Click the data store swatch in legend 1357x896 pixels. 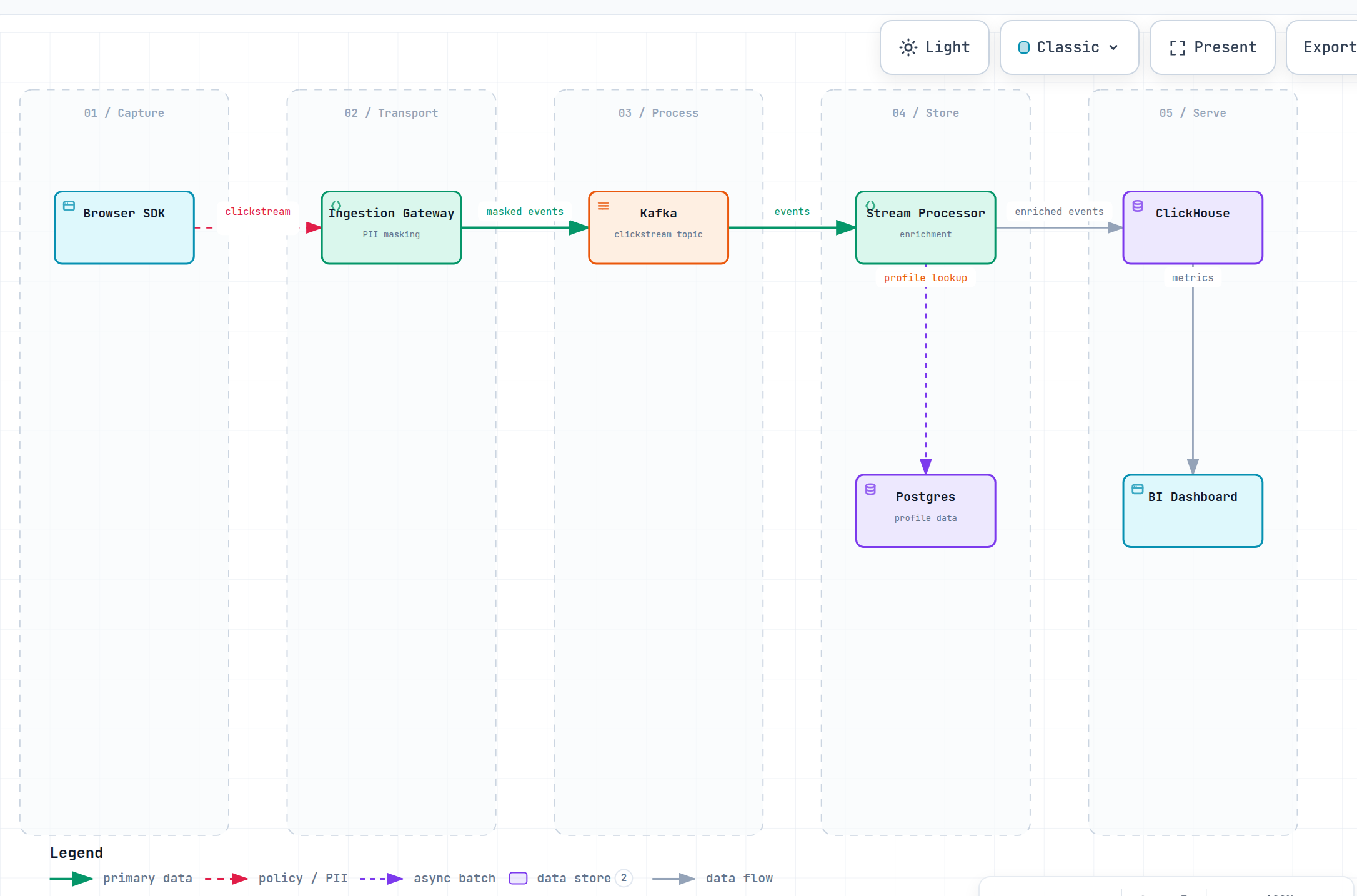[x=518, y=879]
